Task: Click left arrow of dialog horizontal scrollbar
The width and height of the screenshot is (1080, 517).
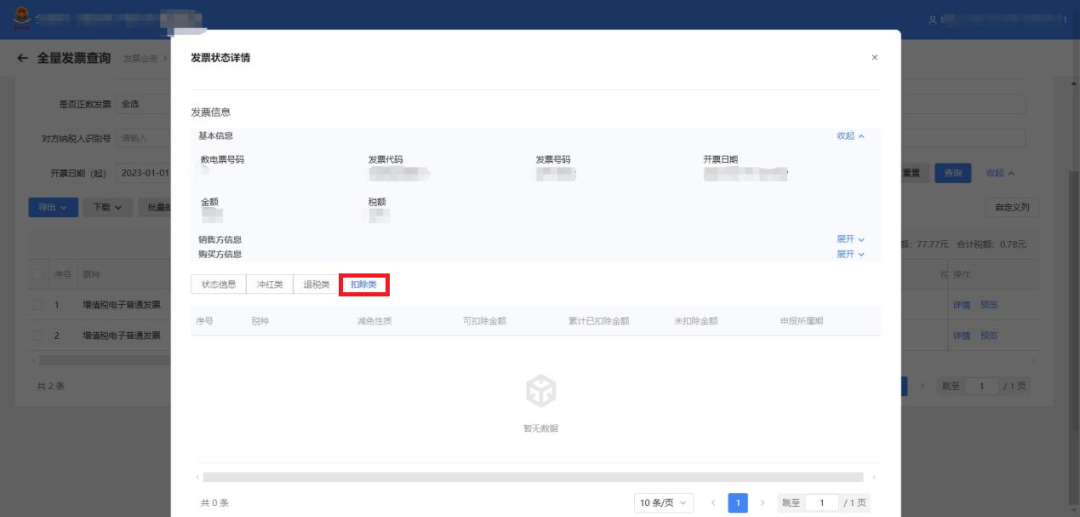Action: pos(198,477)
